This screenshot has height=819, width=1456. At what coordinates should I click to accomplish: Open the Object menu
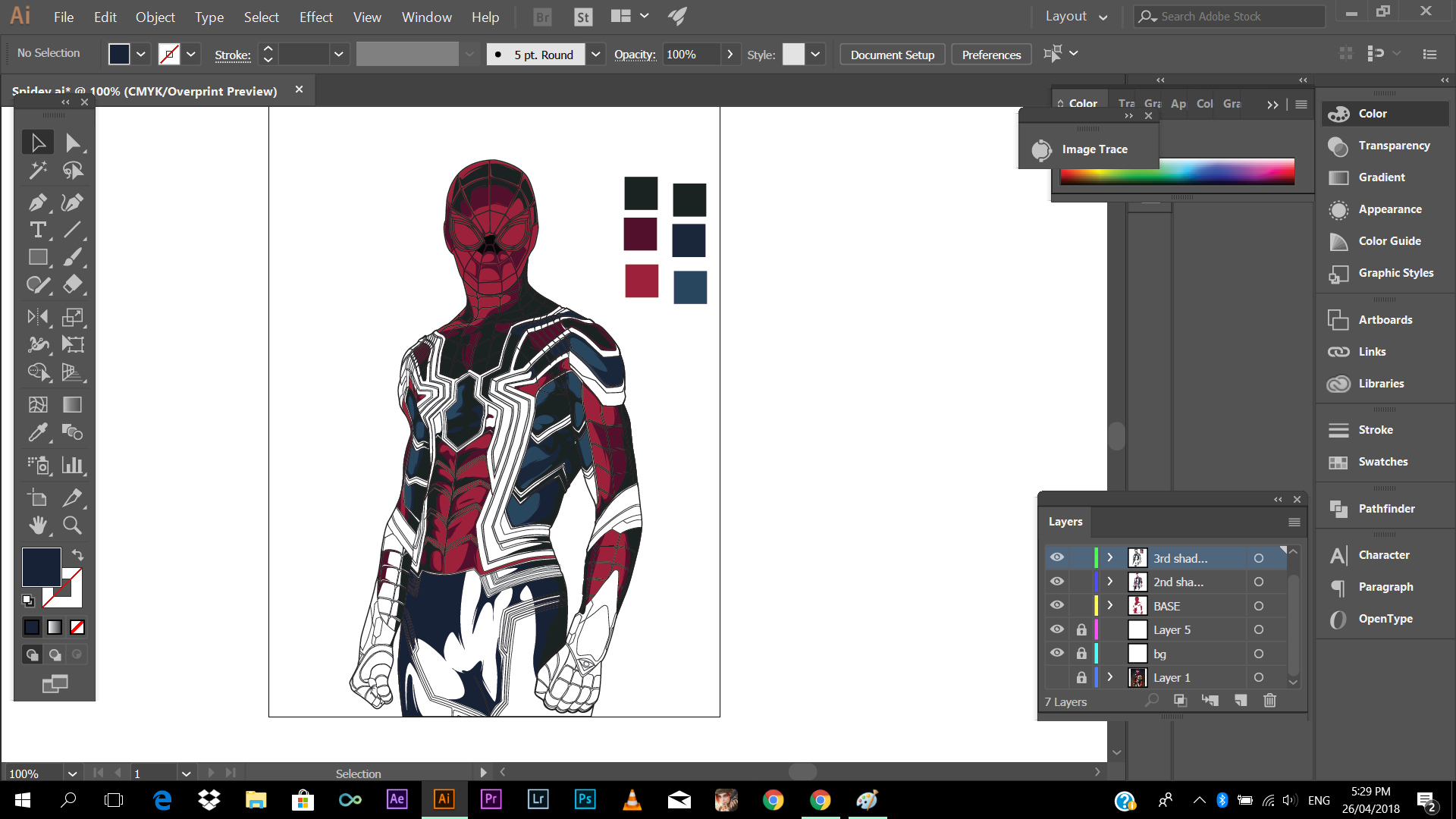(155, 17)
